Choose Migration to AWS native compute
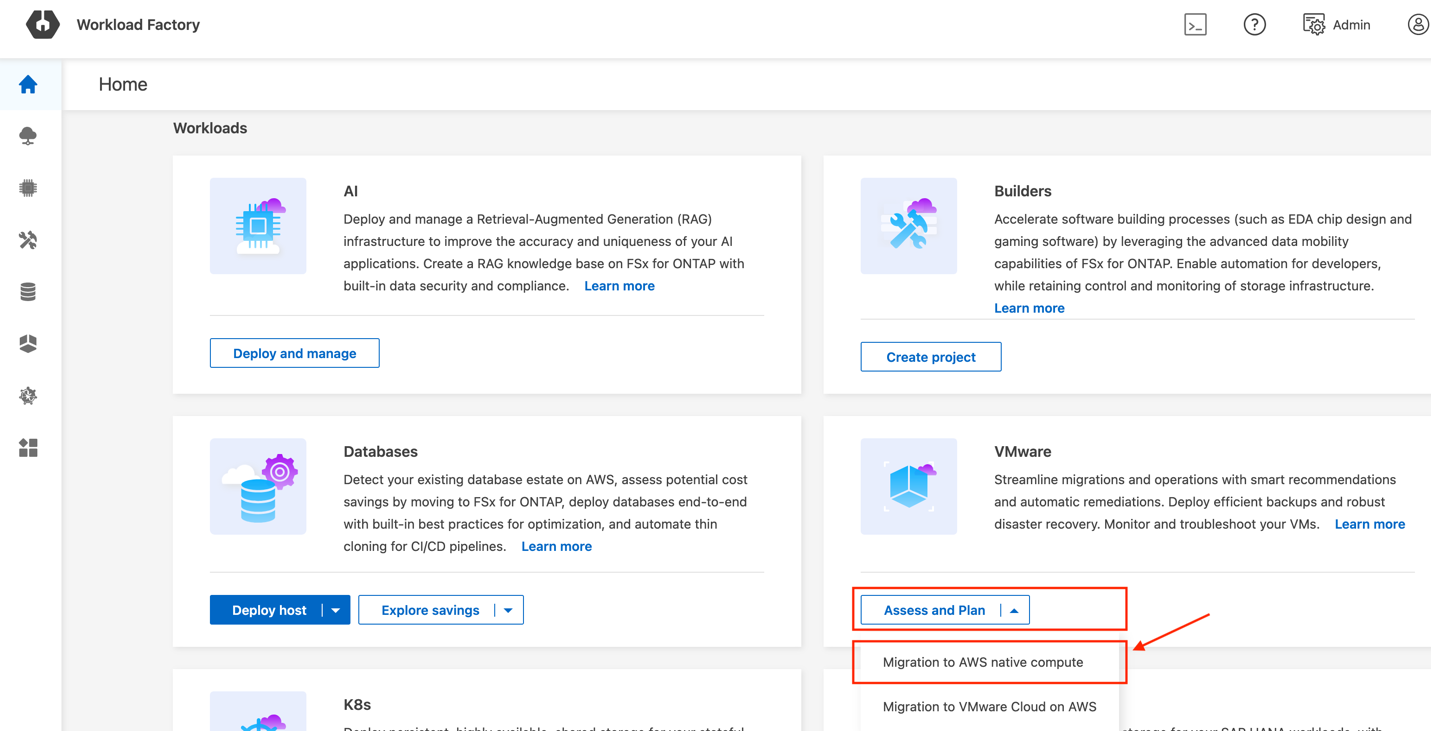 pos(983,662)
